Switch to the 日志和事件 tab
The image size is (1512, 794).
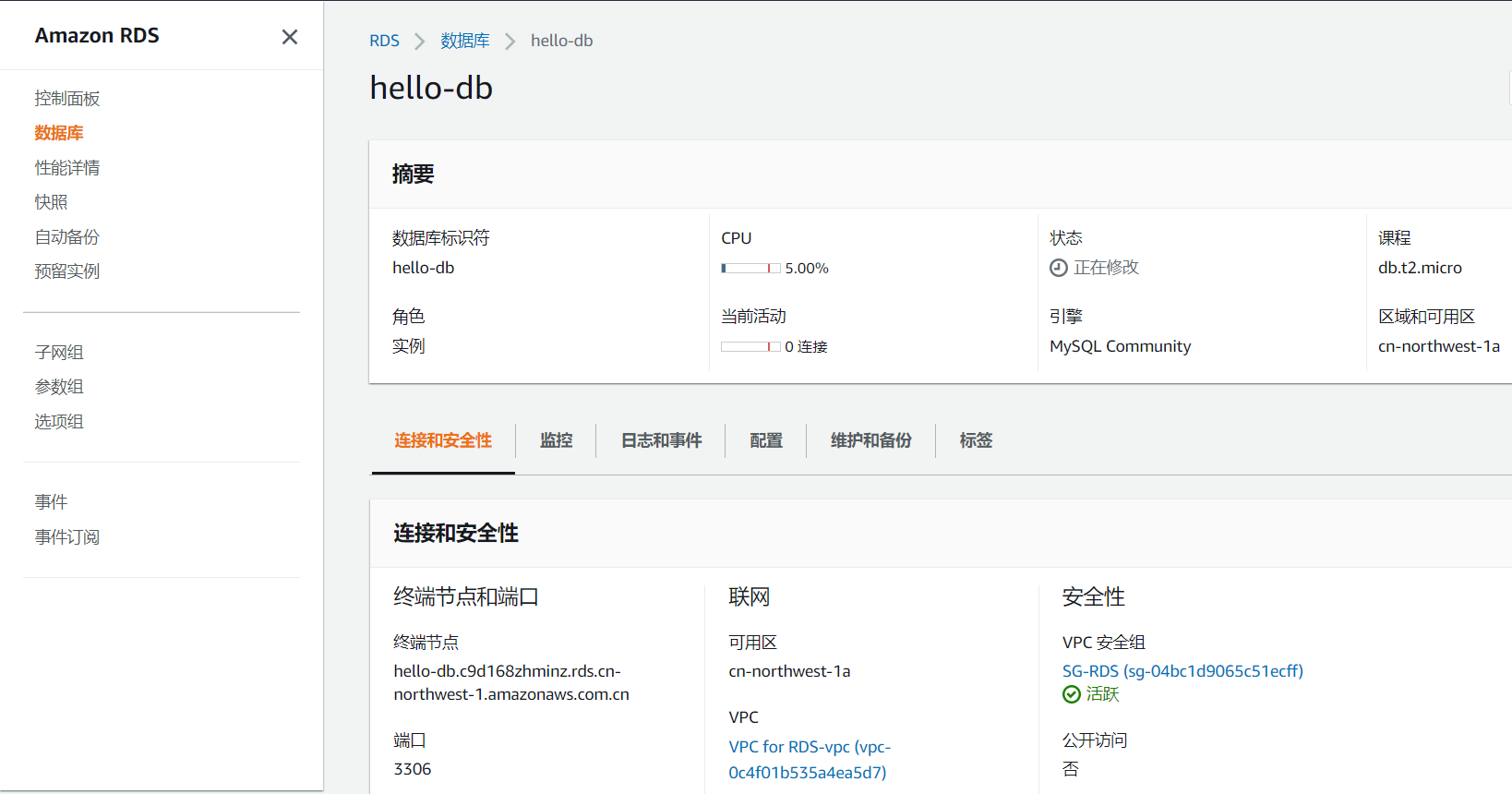pos(662,440)
